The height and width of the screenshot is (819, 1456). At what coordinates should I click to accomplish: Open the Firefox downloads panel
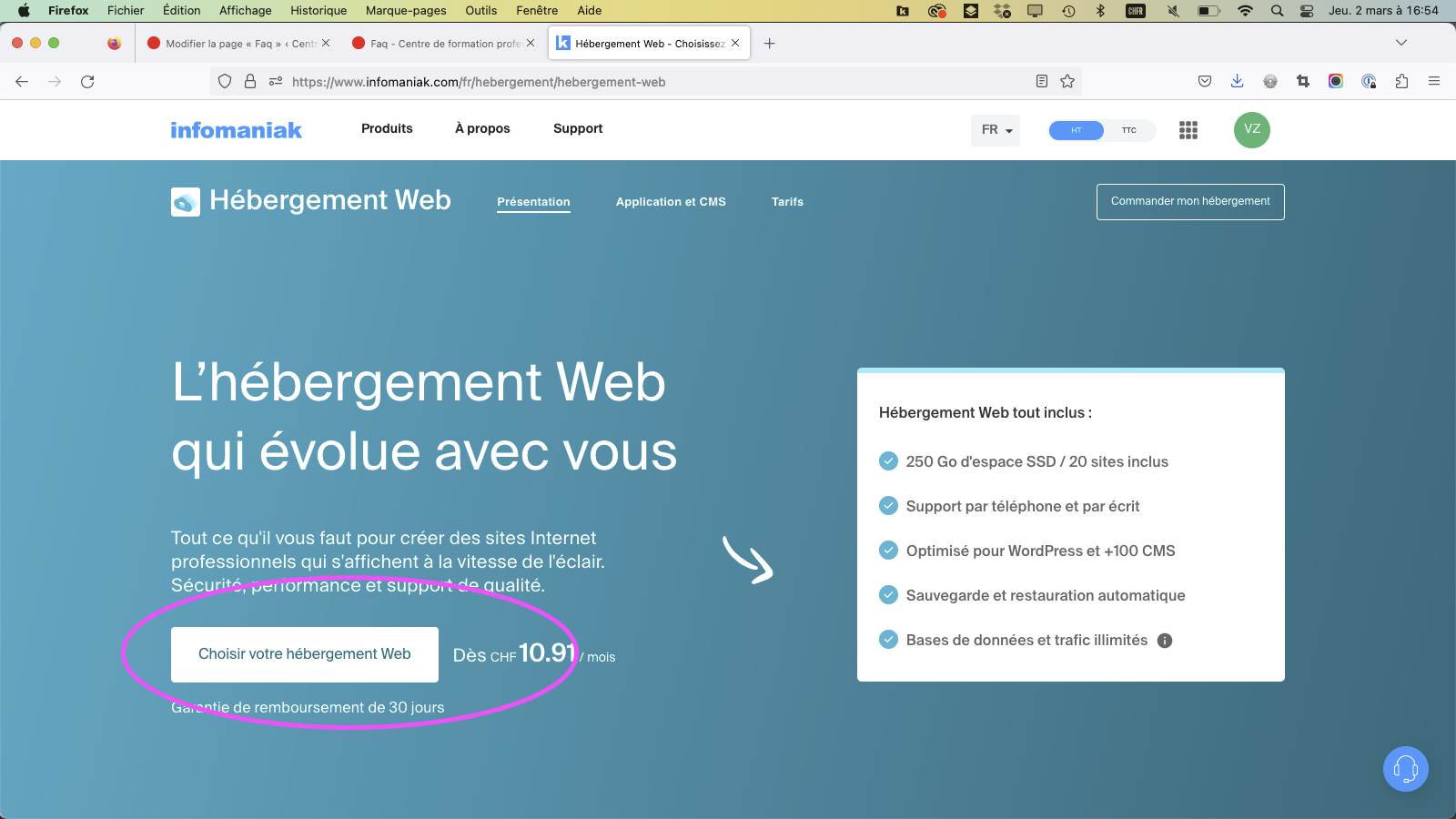[x=1238, y=82]
